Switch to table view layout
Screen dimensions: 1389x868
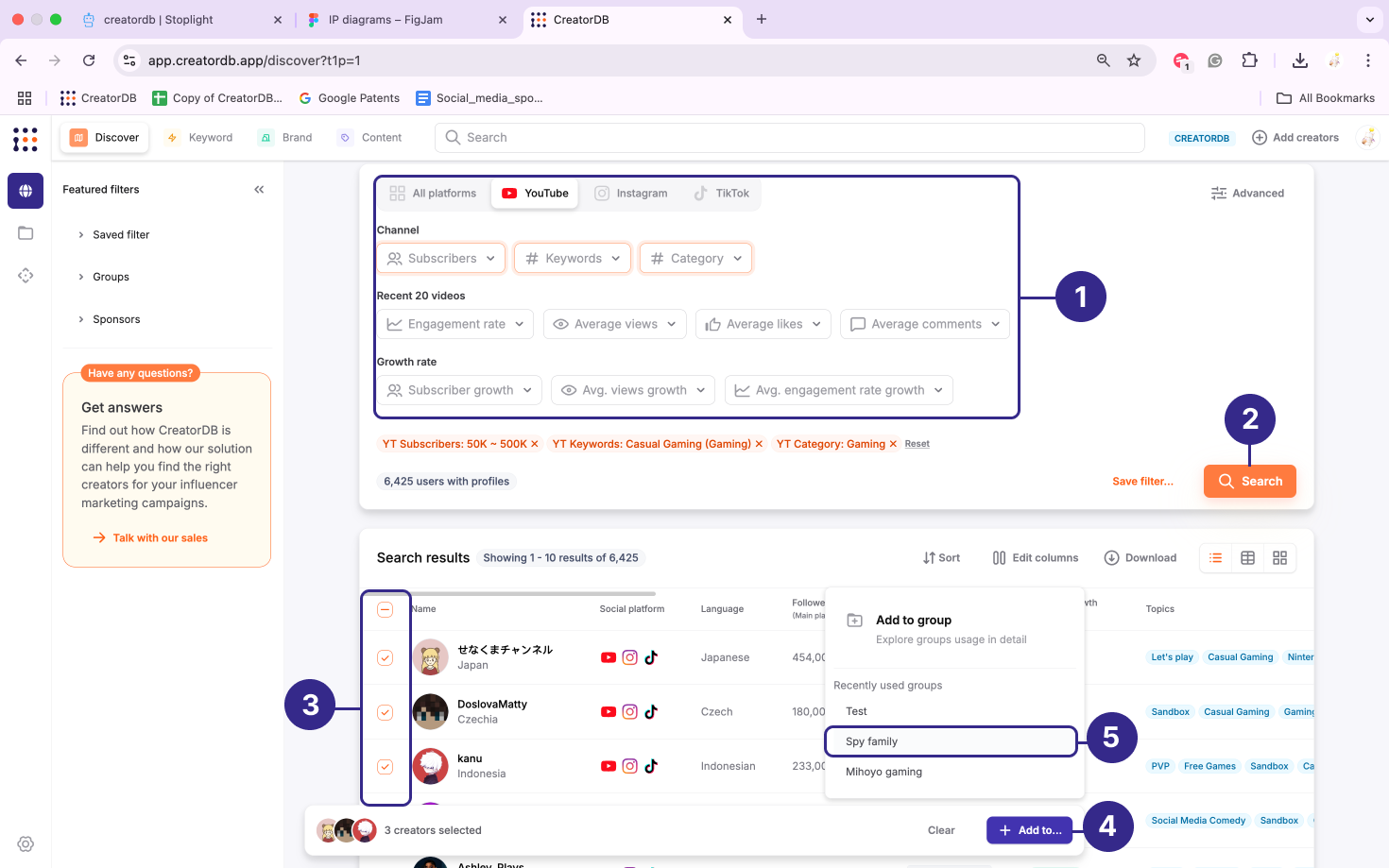pyautogui.click(x=1248, y=558)
